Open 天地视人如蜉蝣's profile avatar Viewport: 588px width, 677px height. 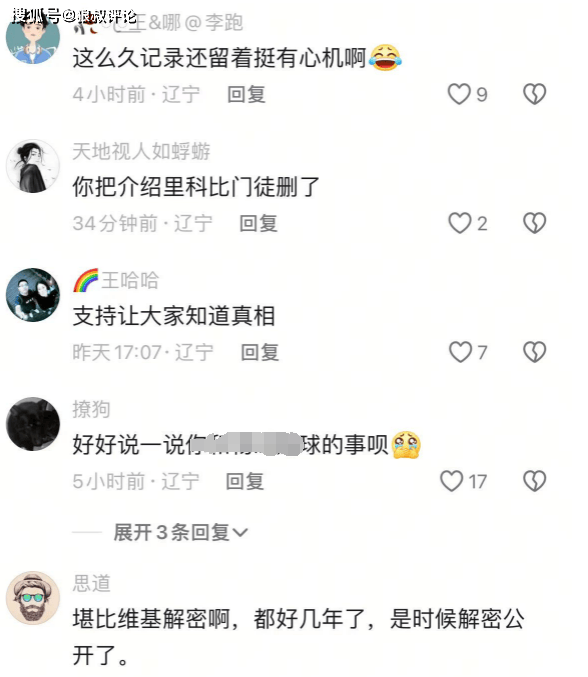tap(33, 166)
